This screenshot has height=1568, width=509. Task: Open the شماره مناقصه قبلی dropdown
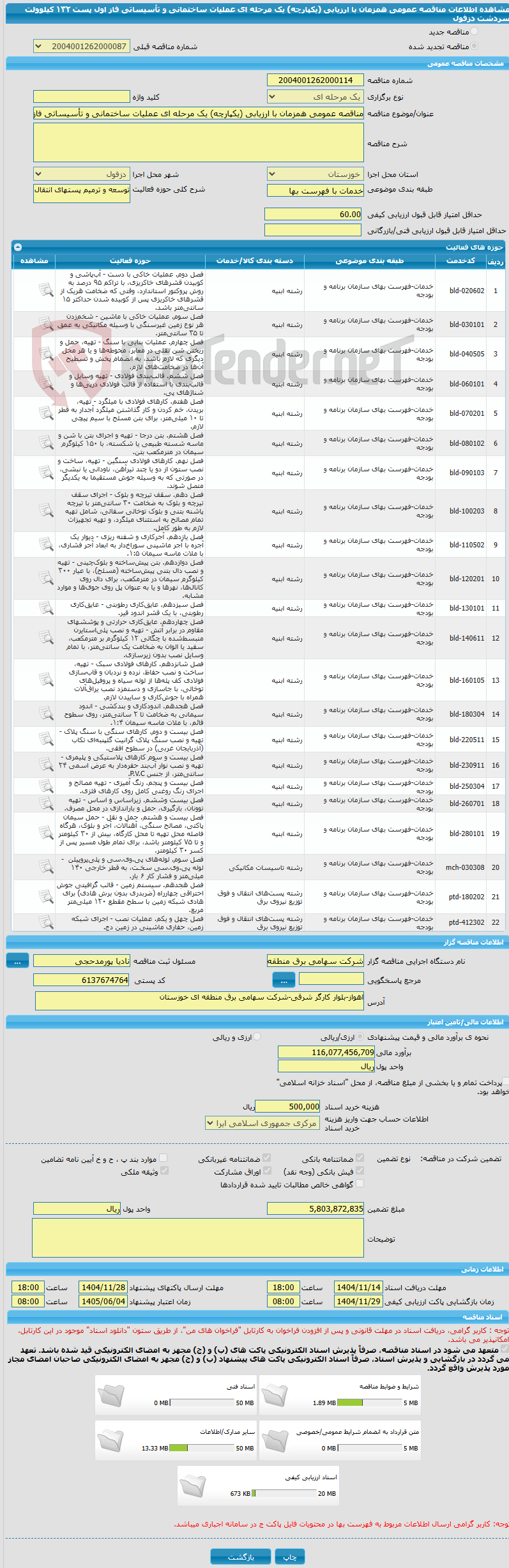point(82,46)
